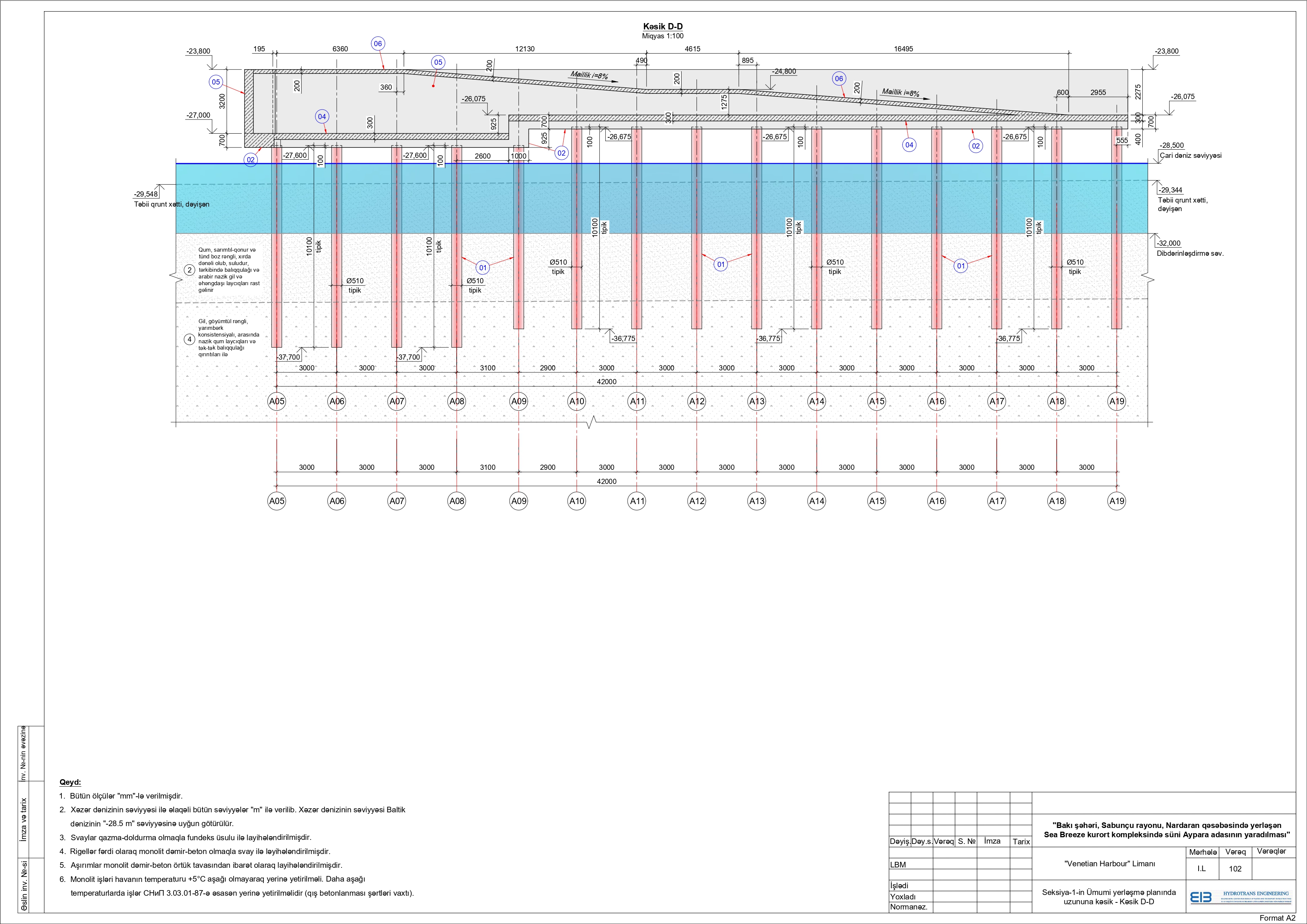Click the 05 callout pointing to left wall
1307x924 pixels.
[216, 82]
